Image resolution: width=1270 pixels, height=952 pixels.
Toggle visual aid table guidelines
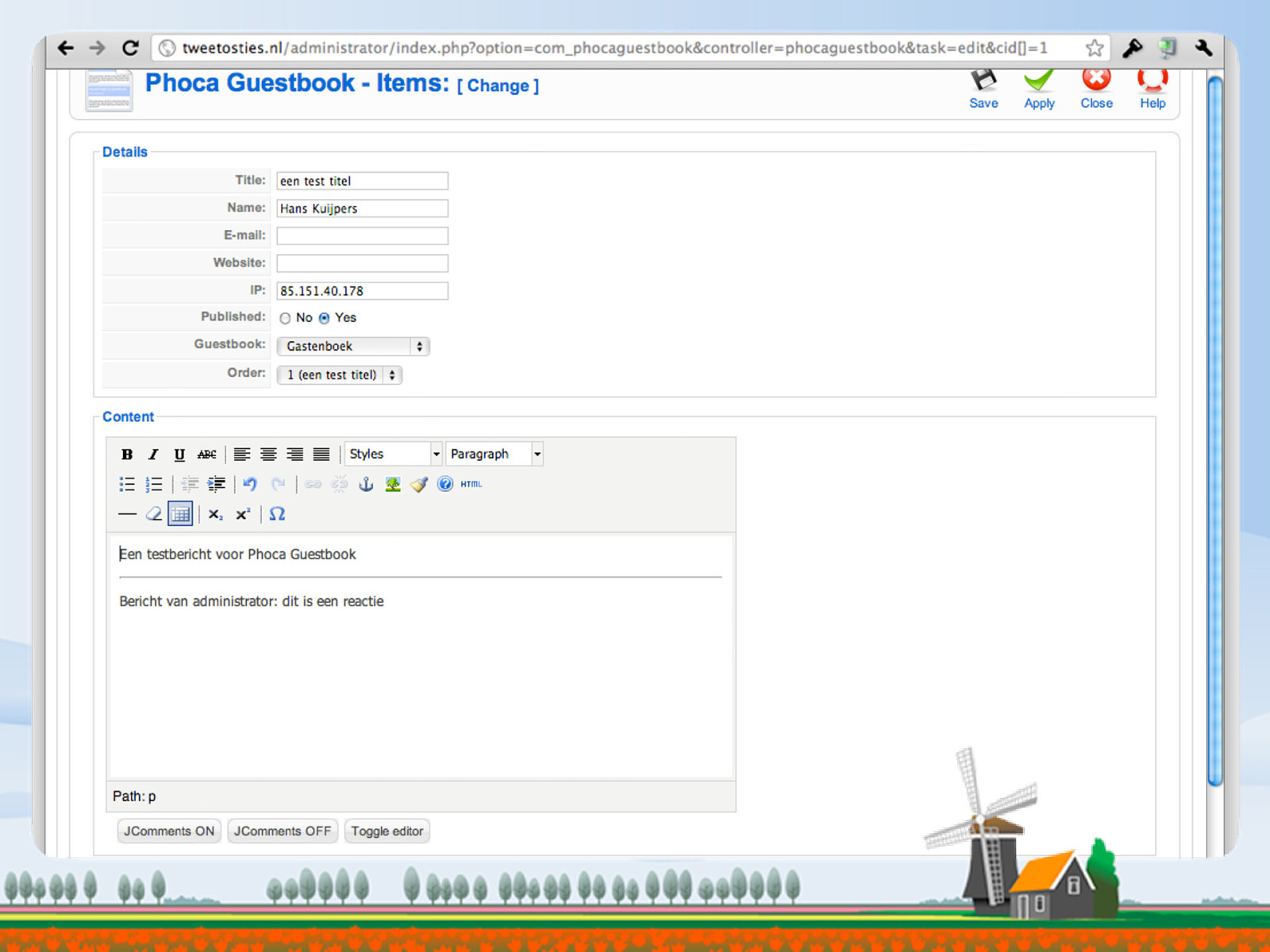coord(180,514)
